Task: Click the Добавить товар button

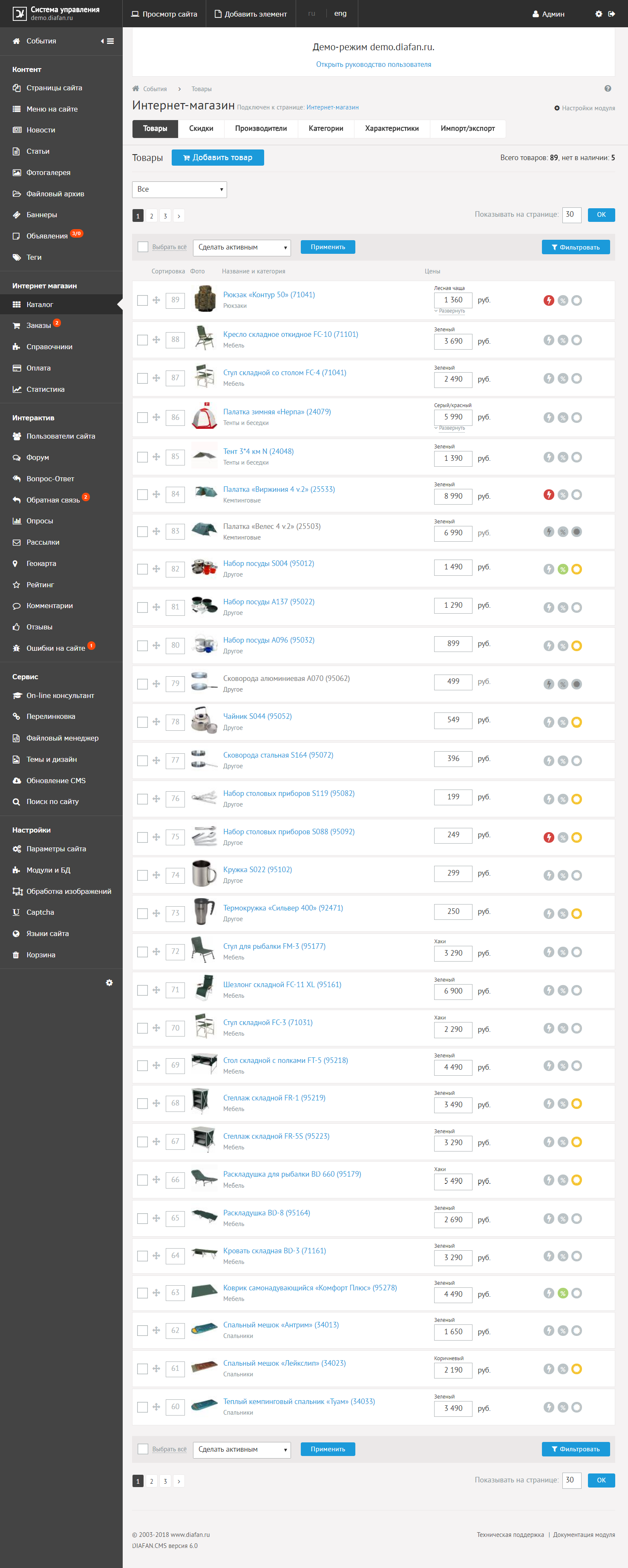Action: click(217, 158)
